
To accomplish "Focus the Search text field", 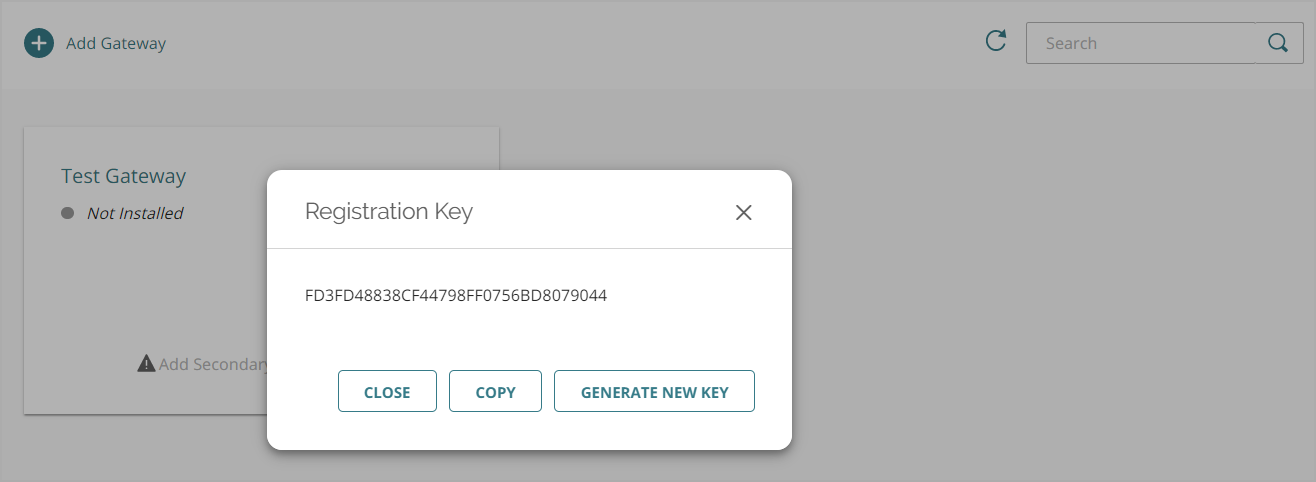I will pyautogui.click(x=1140, y=44).
